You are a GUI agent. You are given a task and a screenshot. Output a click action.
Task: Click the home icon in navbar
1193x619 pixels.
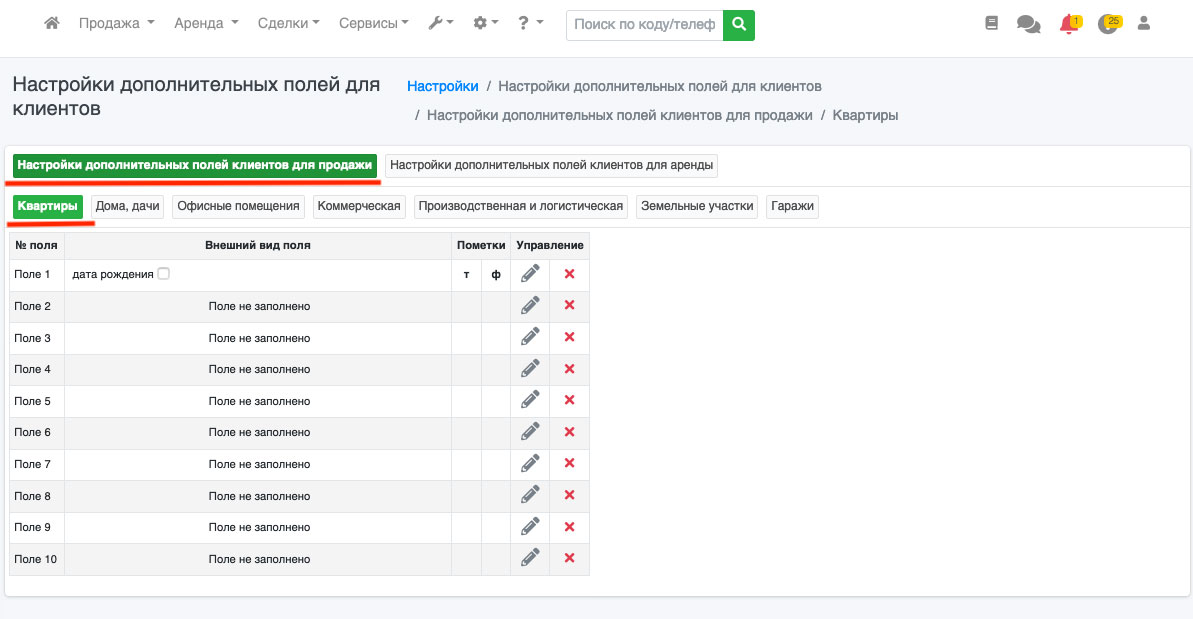click(x=52, y=23)
